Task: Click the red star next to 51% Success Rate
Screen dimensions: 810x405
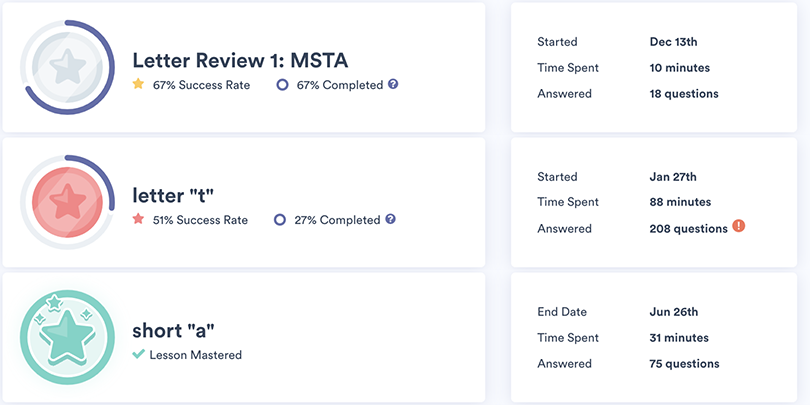Action: click(138, 219)
